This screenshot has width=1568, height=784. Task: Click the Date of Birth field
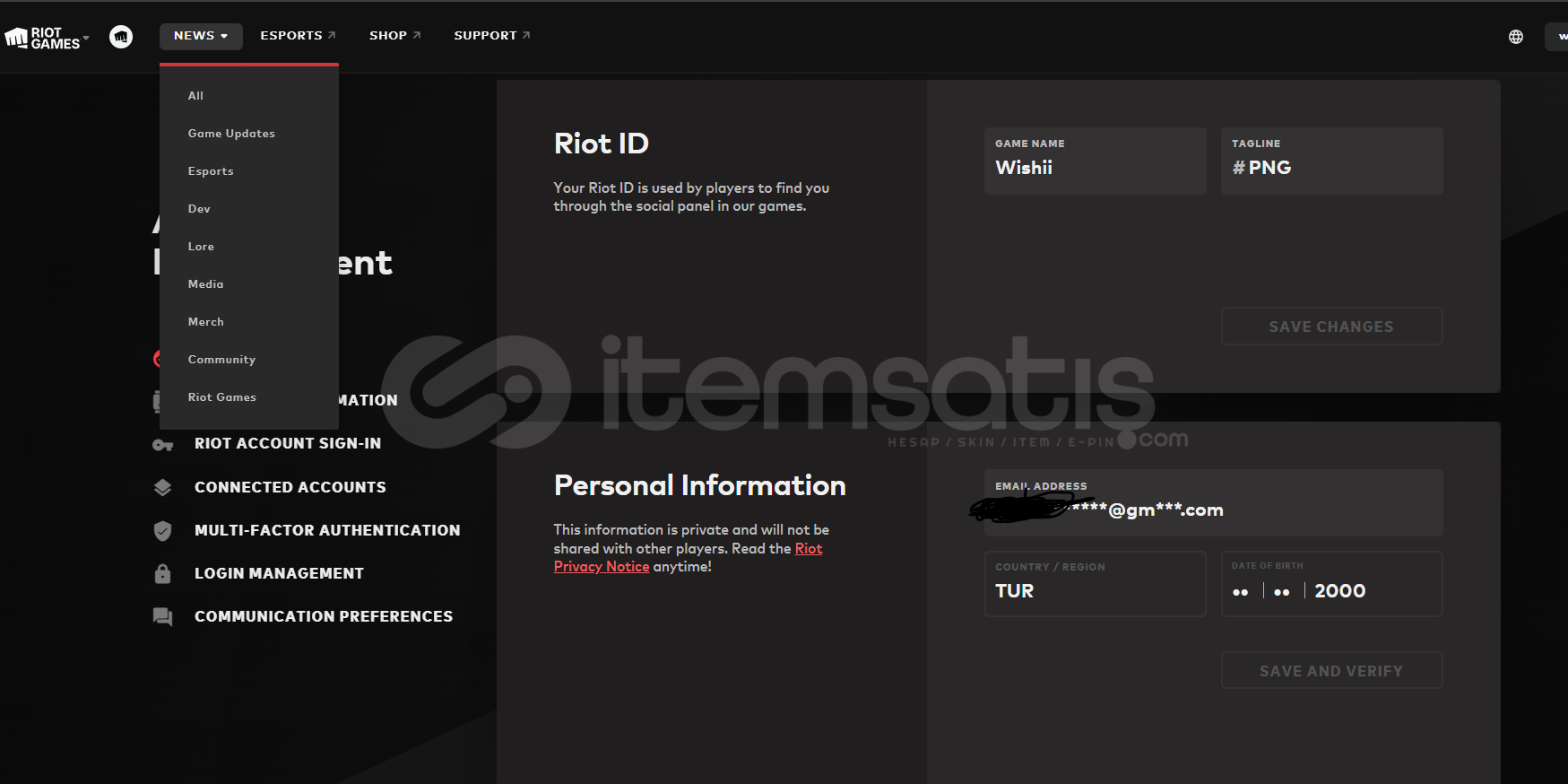(x=1331, y=584)
